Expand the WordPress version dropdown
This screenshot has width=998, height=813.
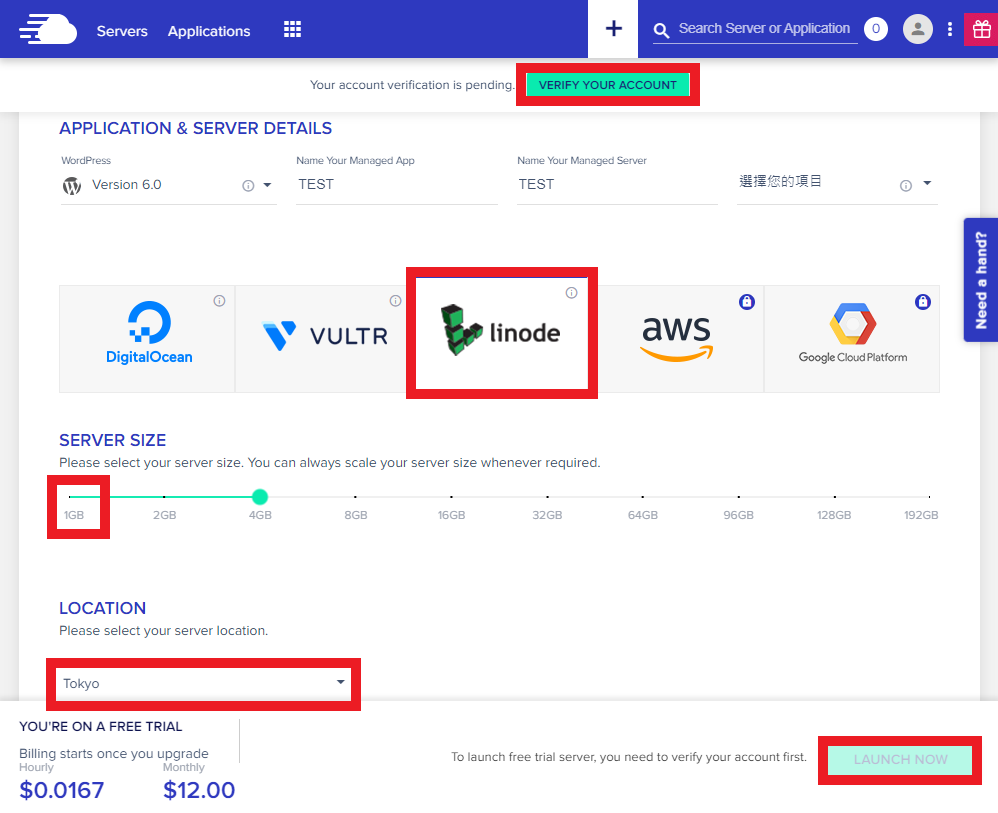pyautogui.click(x=267, y=185)
